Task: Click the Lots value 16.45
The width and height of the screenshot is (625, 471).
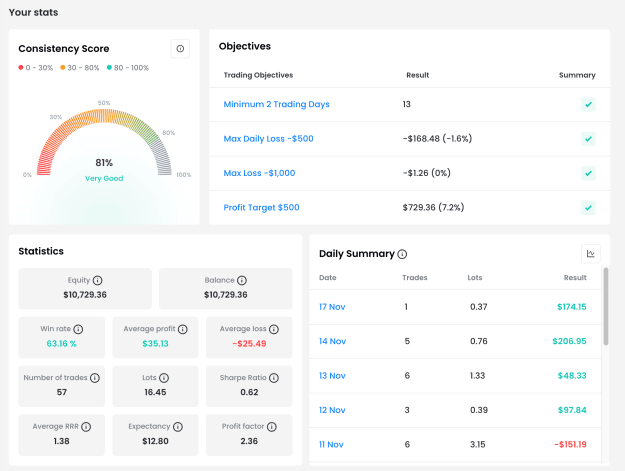Action: [x=155, y=392]
